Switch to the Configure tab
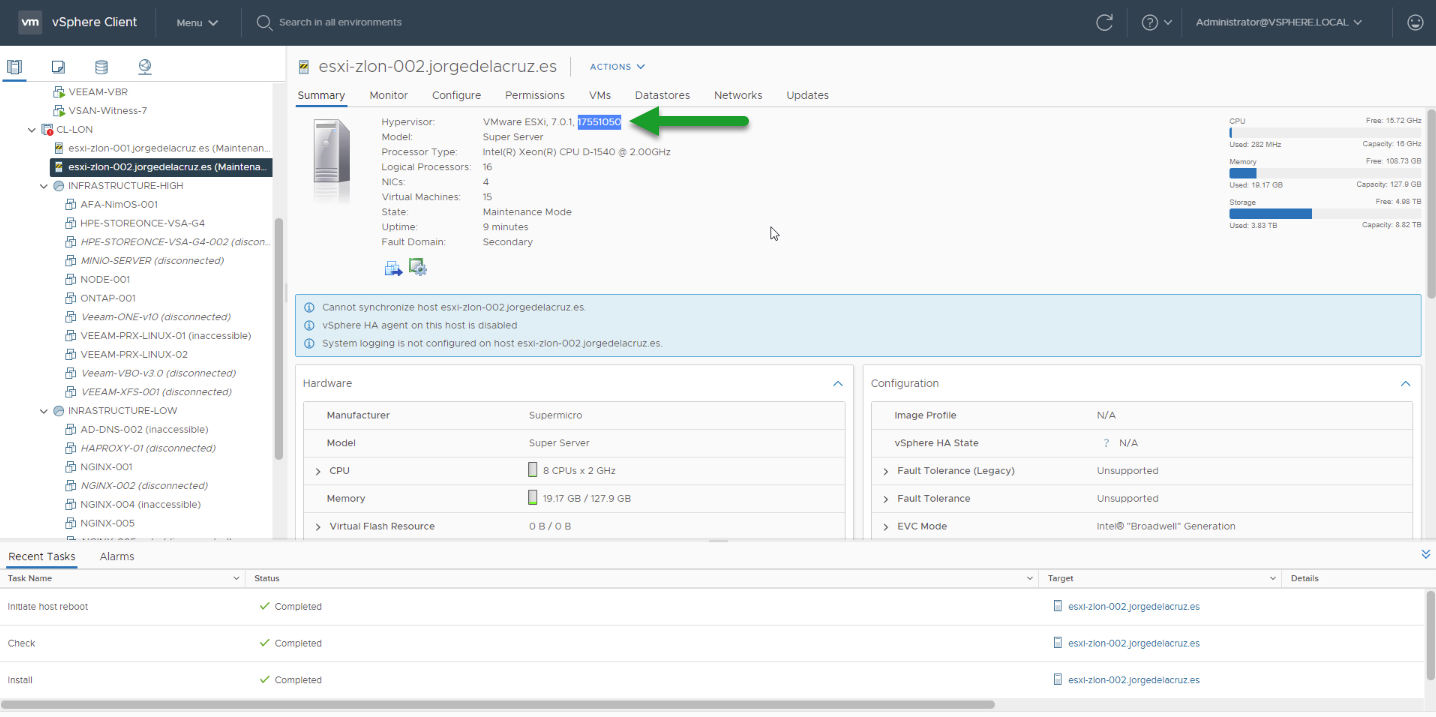The image size is (1436, 717). (x=456, y=95)
